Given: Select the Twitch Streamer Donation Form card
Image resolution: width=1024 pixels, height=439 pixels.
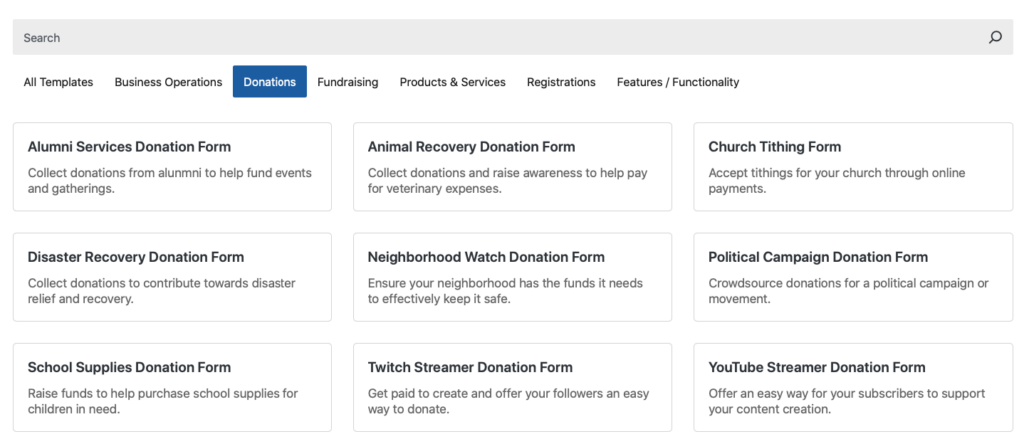Looking at the screenshot, I should point(512,388).
